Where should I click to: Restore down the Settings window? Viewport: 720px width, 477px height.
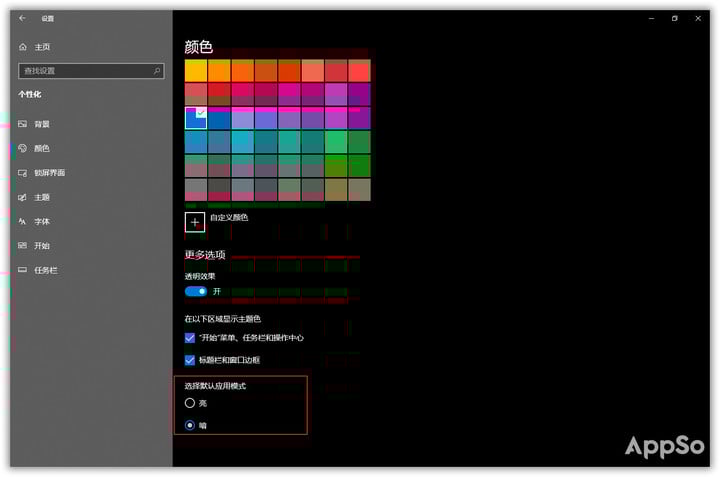pos(675,18)
